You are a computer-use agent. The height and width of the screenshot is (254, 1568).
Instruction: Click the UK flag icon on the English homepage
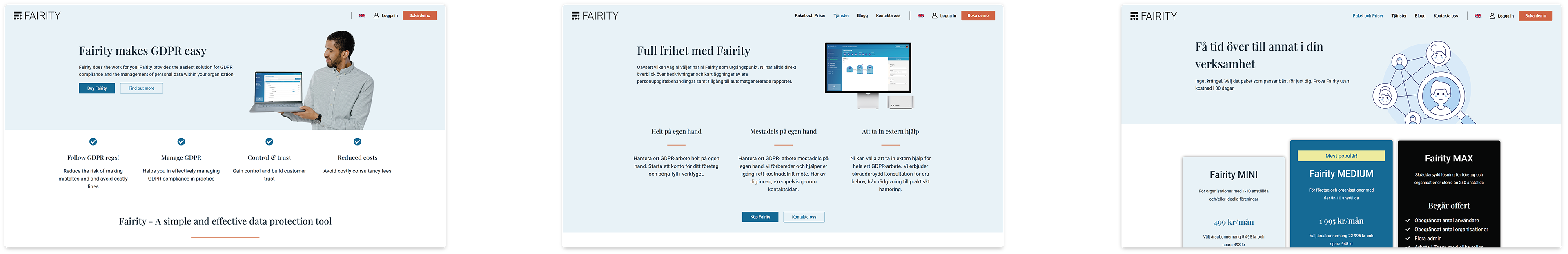point(362,16)
